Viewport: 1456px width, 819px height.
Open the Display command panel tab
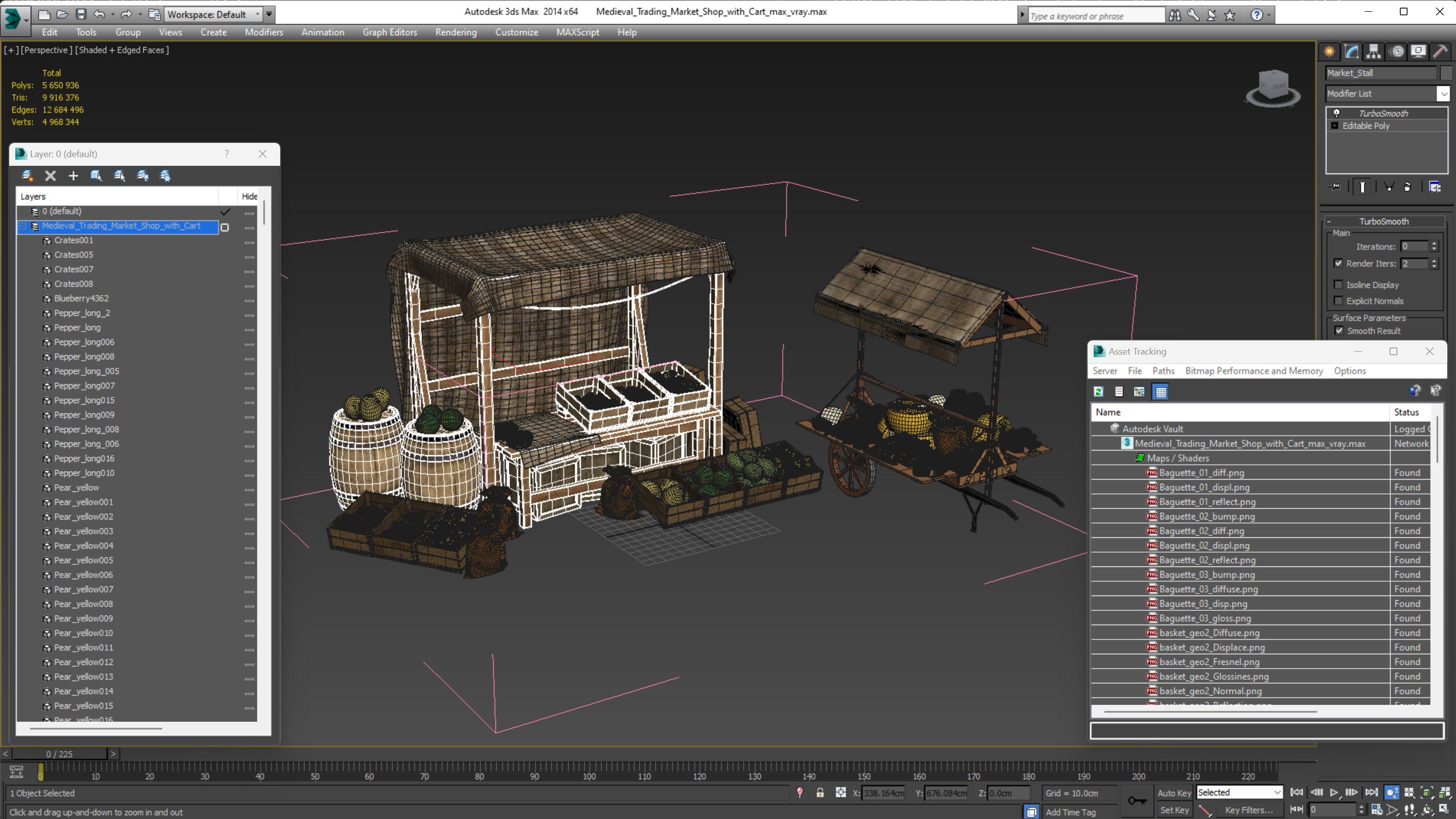point(1418,52)
